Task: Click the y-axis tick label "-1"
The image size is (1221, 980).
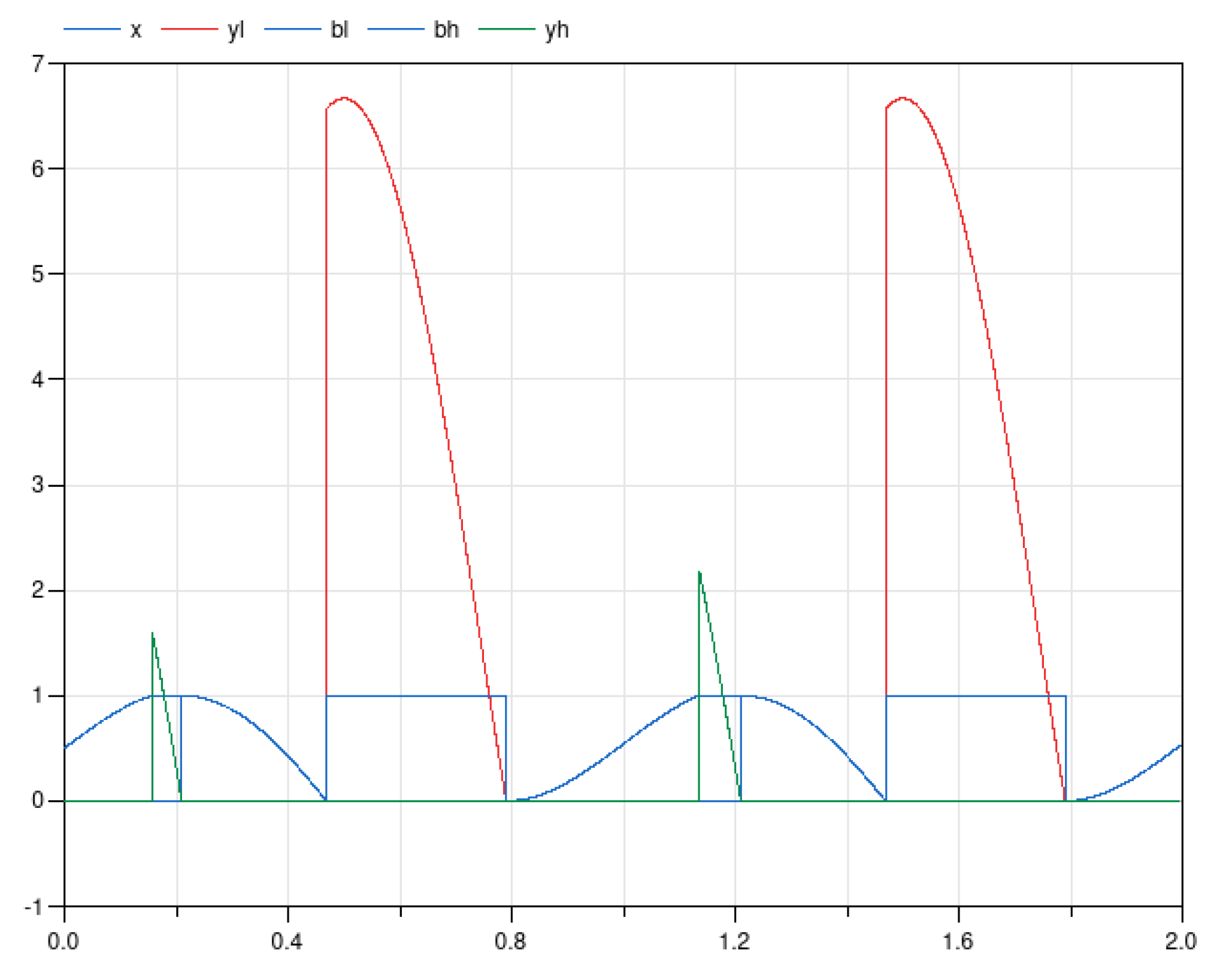Action: coord(34,907)
